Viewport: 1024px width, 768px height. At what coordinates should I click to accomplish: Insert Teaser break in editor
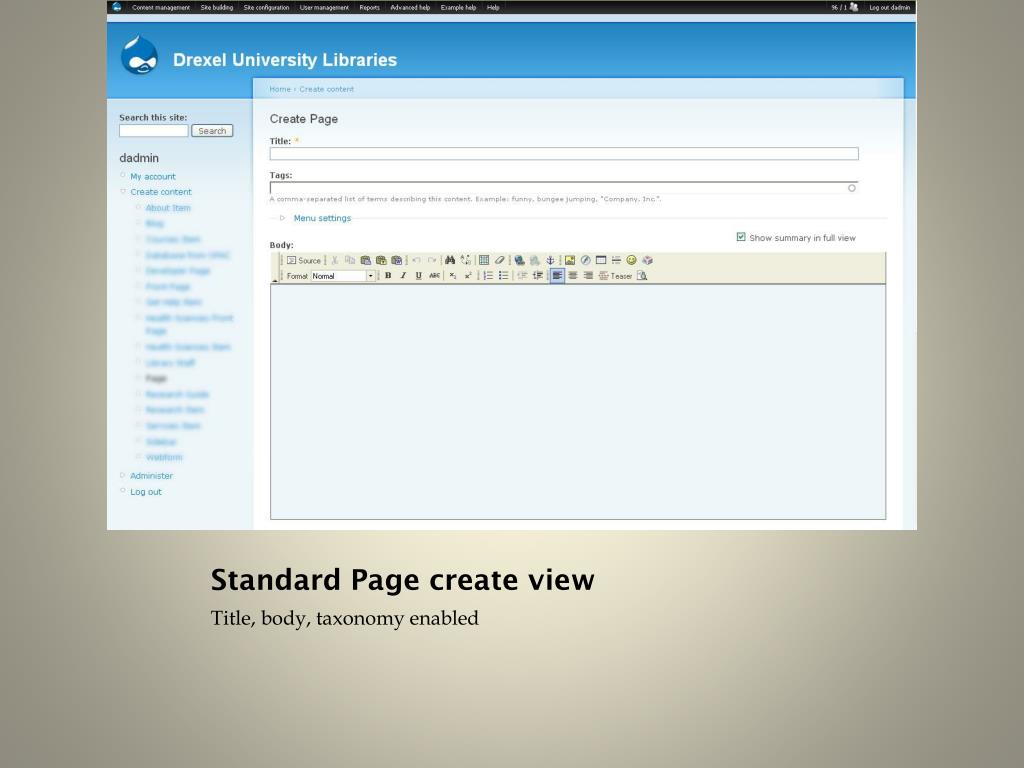coord(615,276)
